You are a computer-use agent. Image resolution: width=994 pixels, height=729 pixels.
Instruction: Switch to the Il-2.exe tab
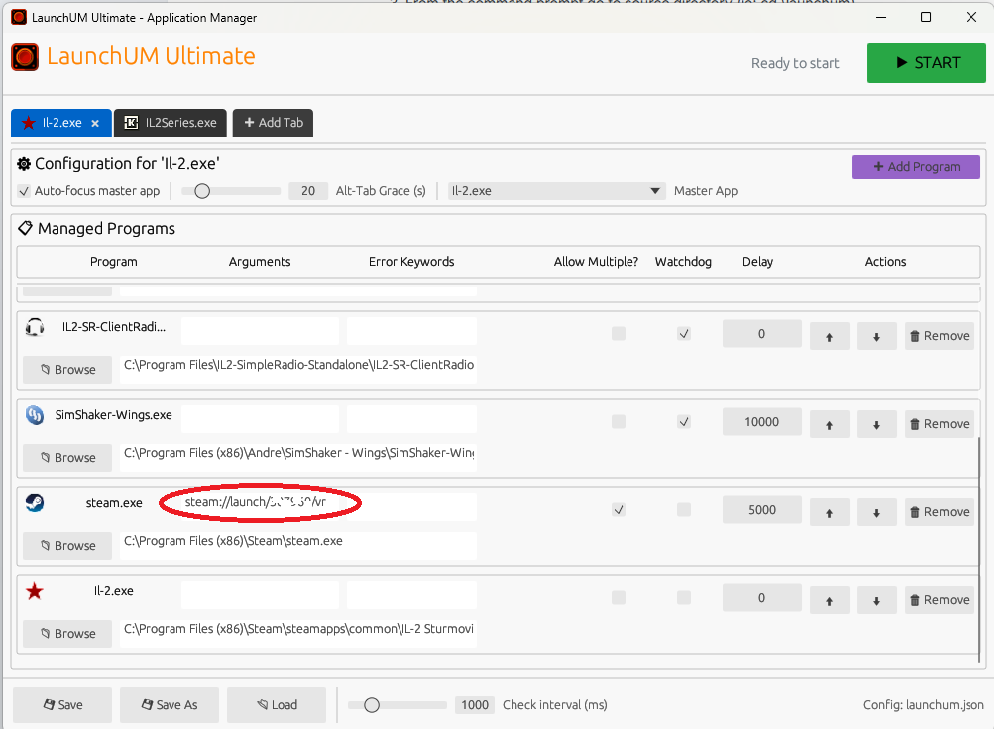61,123
